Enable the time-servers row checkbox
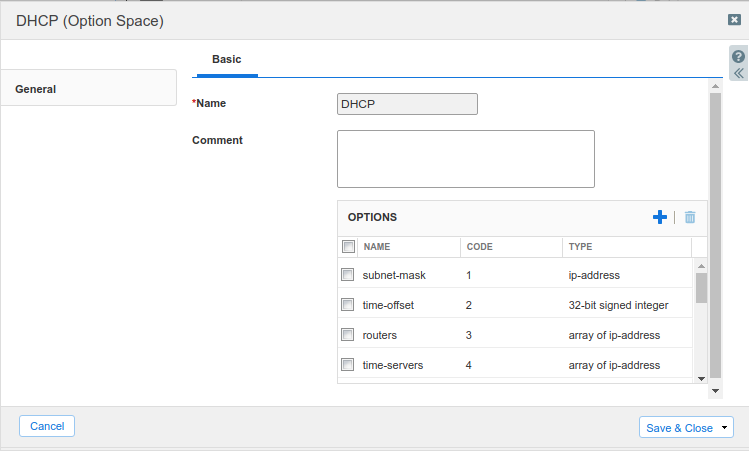The height and width of the screenshot is (451, 749). 348,365
